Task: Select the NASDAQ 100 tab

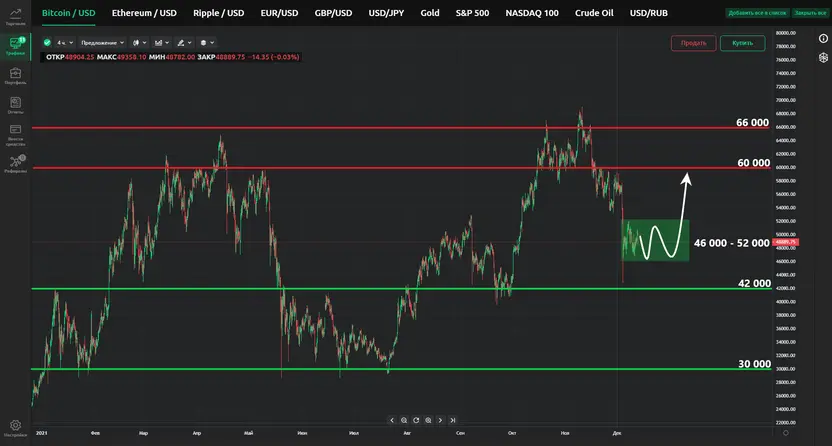Action: pyautogui.click(x=532, y=13)
